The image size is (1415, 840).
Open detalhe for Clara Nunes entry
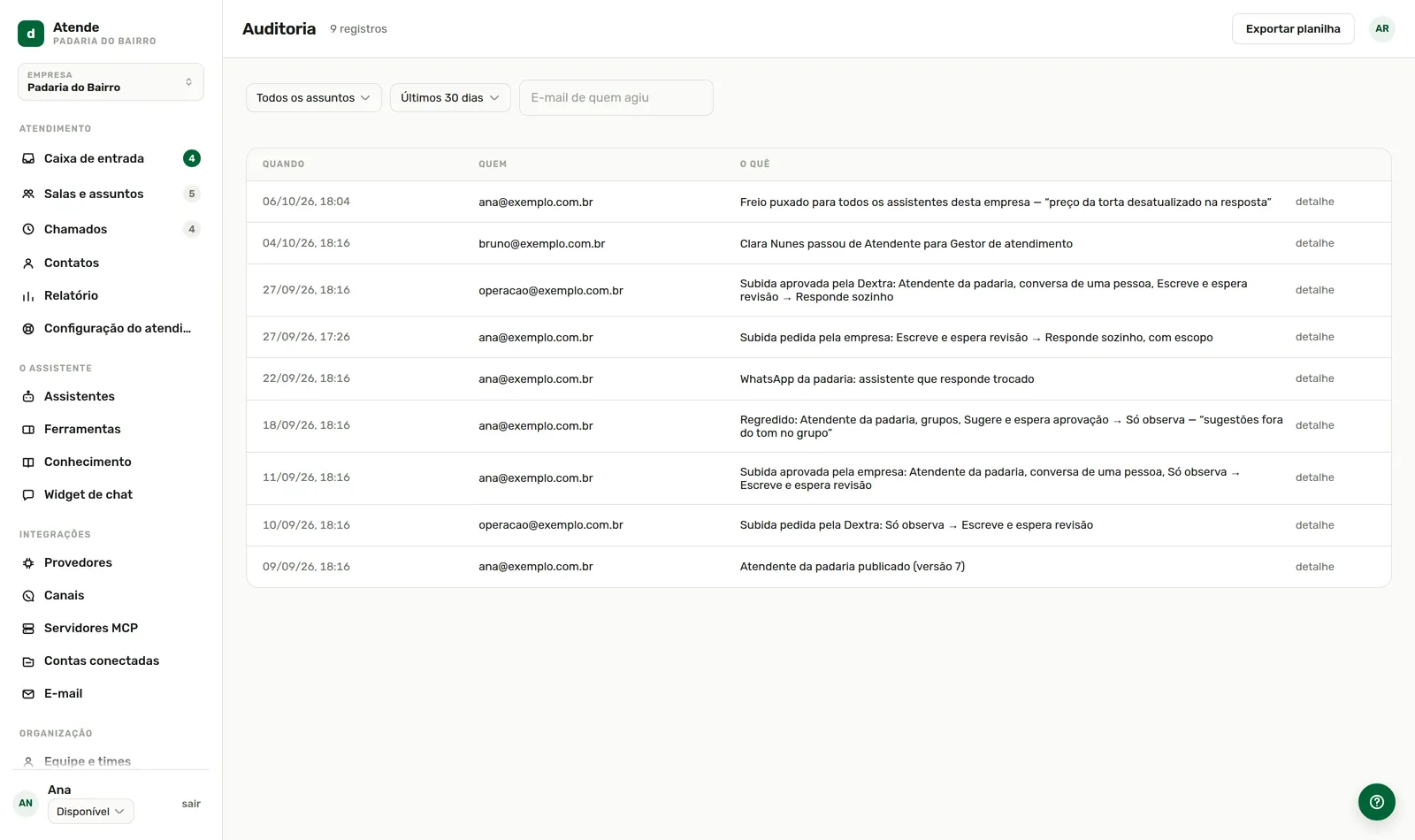pyautogui.click(x=1314, y=243)
